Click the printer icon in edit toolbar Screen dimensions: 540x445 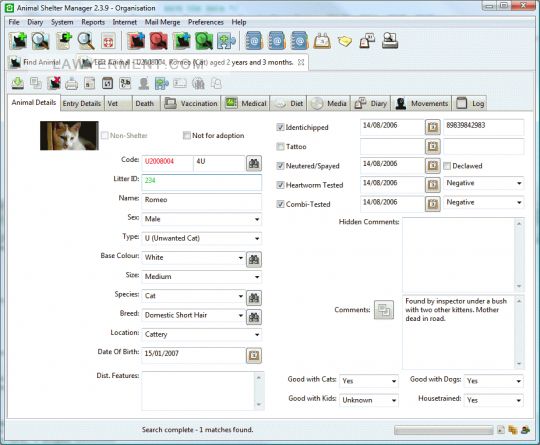click(x=72, y=84)
